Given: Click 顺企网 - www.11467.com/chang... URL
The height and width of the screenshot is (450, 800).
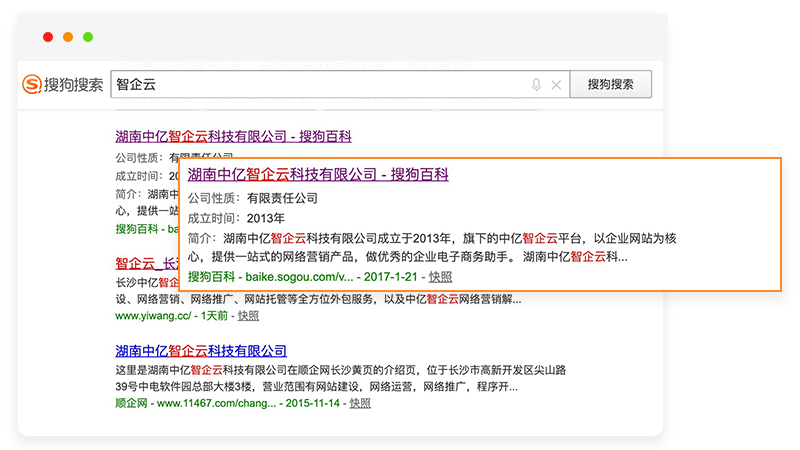Looking at the screenshot, I should [x=195, y=403].
